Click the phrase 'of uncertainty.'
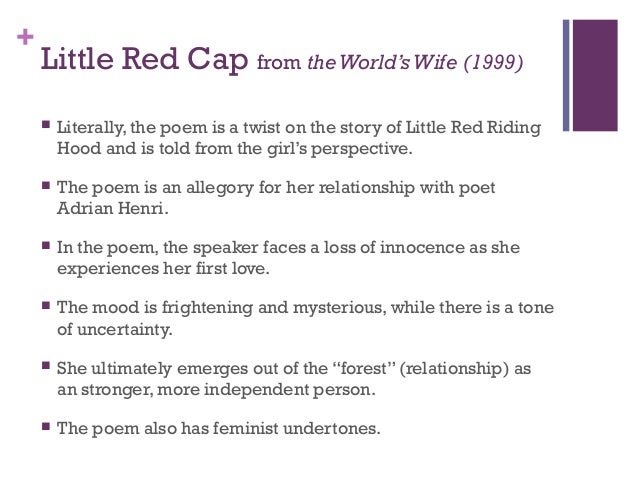Viewport: 638px width, 479px height. tap(115, 329)
